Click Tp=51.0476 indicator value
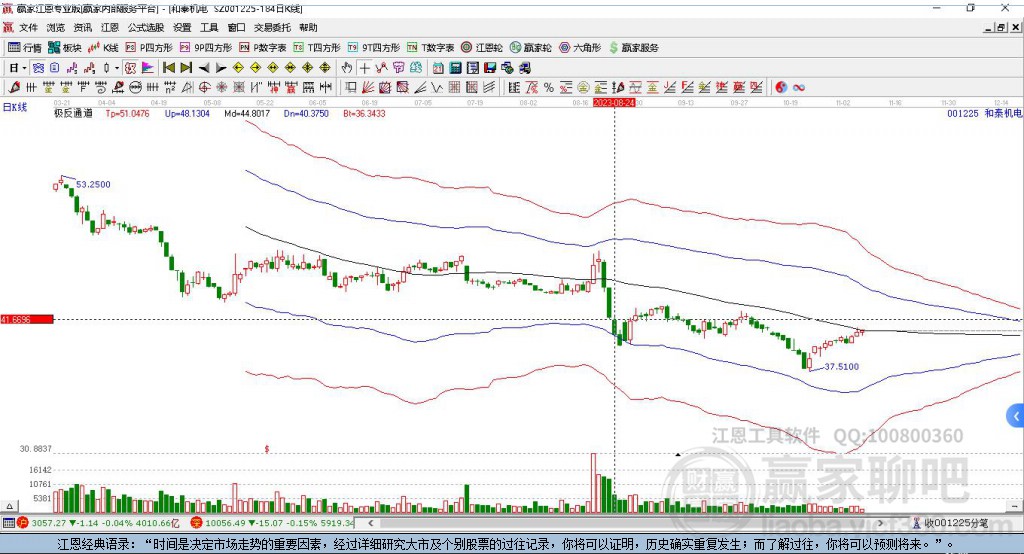Image resolution: width=1024 pixels, height=554 pixels. (127, 113)
